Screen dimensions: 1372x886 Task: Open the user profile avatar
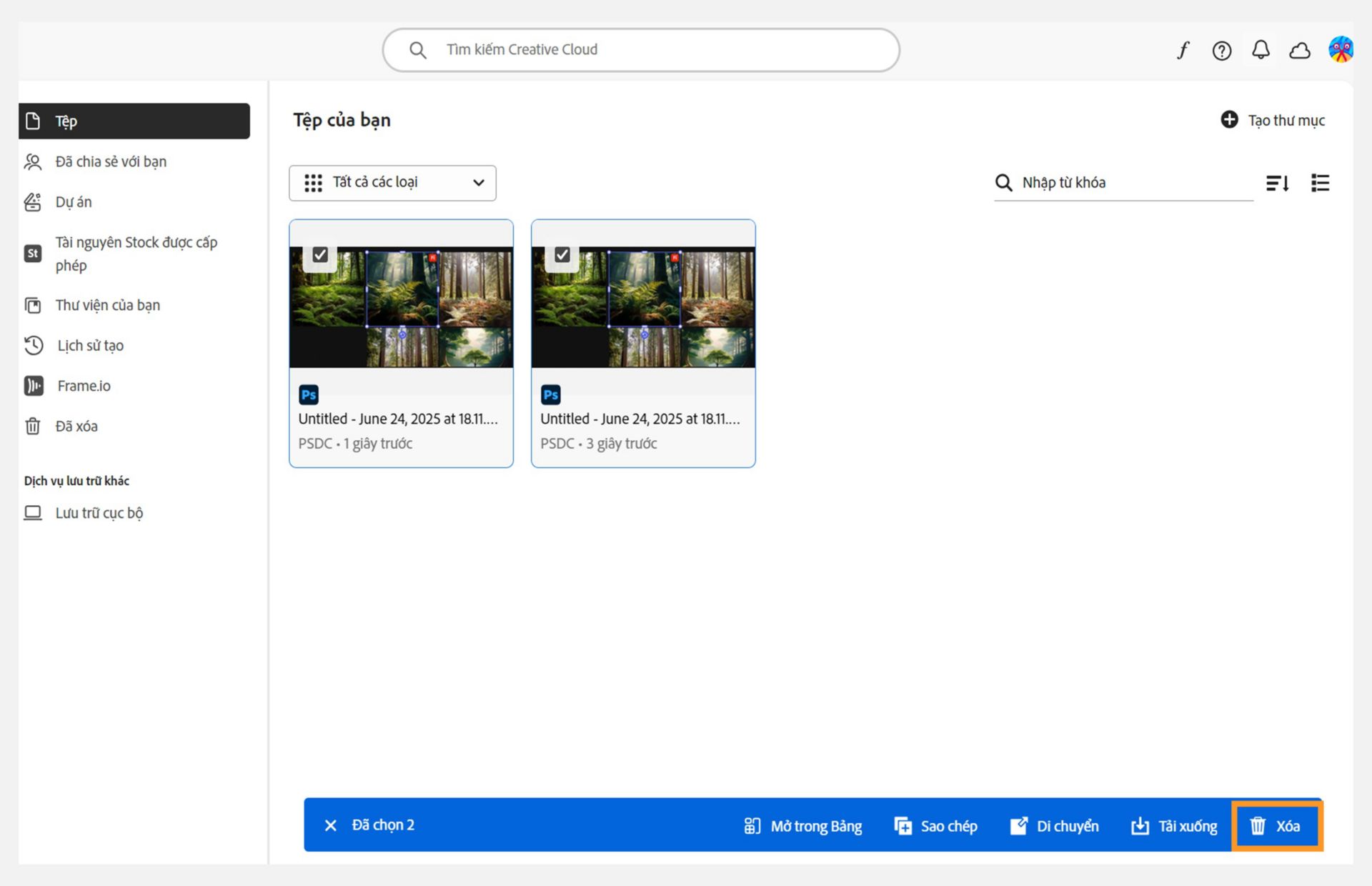point(1341,49)
